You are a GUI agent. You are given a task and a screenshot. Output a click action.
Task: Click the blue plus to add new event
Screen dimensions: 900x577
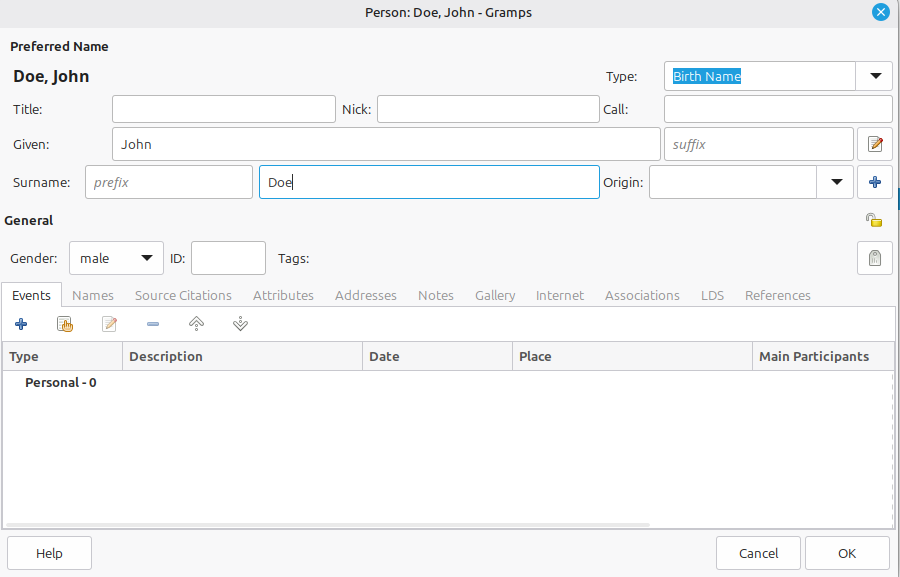click(x=21, y=324)
